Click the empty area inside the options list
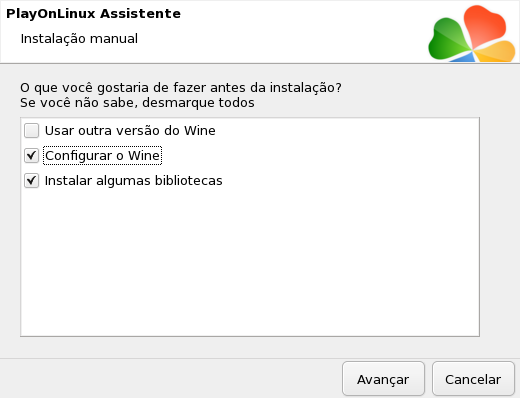520x398 pixels. pyautogui.click(x=250, y=263)
